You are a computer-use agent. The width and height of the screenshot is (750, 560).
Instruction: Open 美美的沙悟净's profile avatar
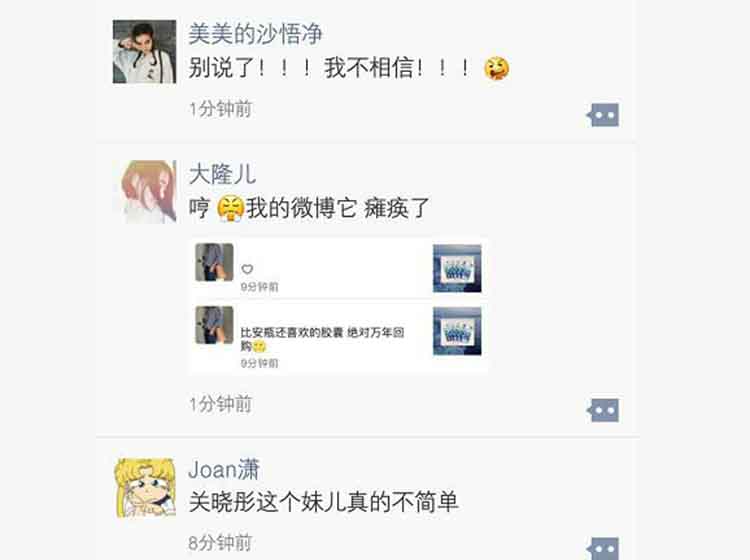coord(144,52)
